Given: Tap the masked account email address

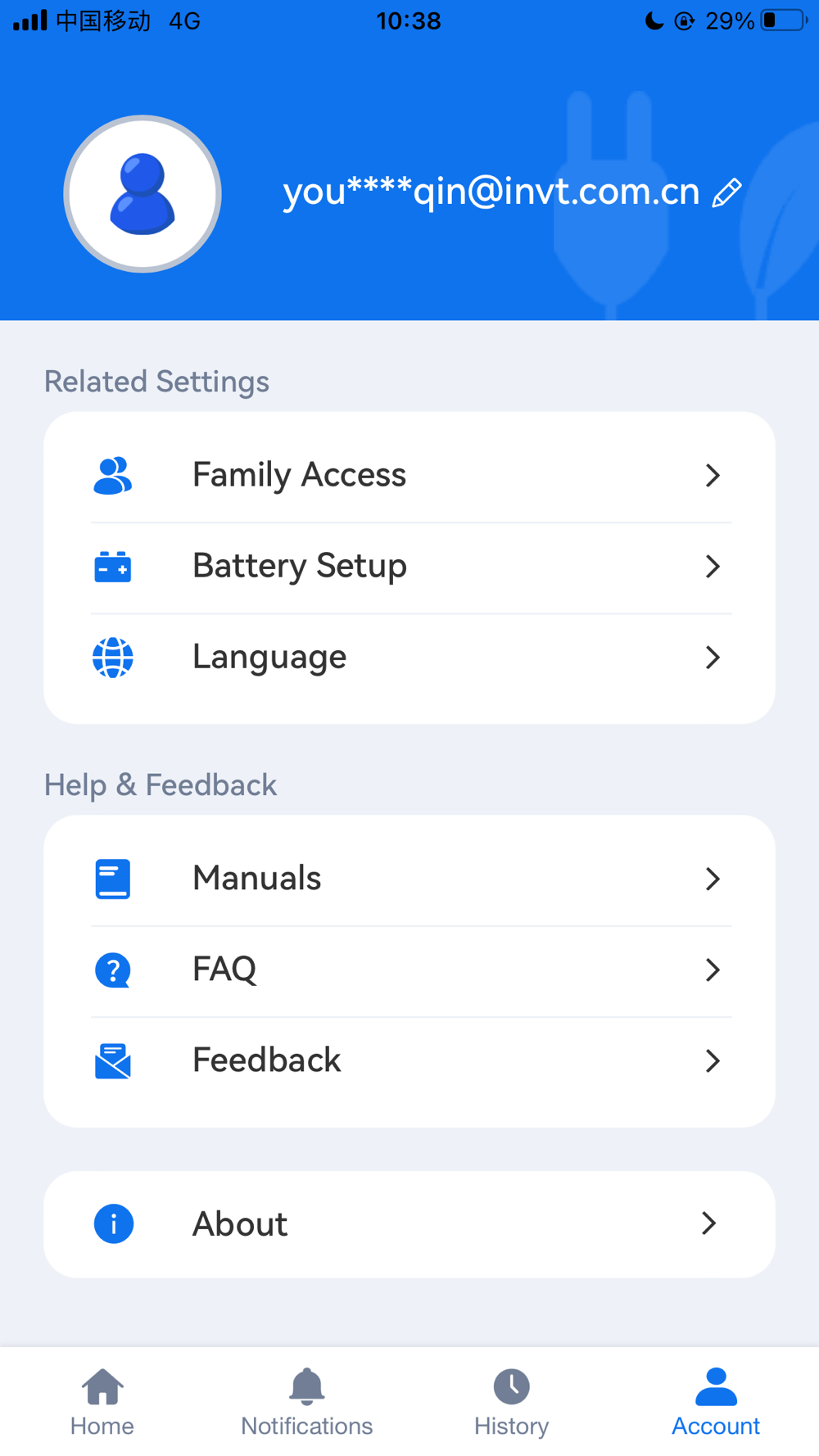Looking at the screenshot, I should click(x=491, y=192).
